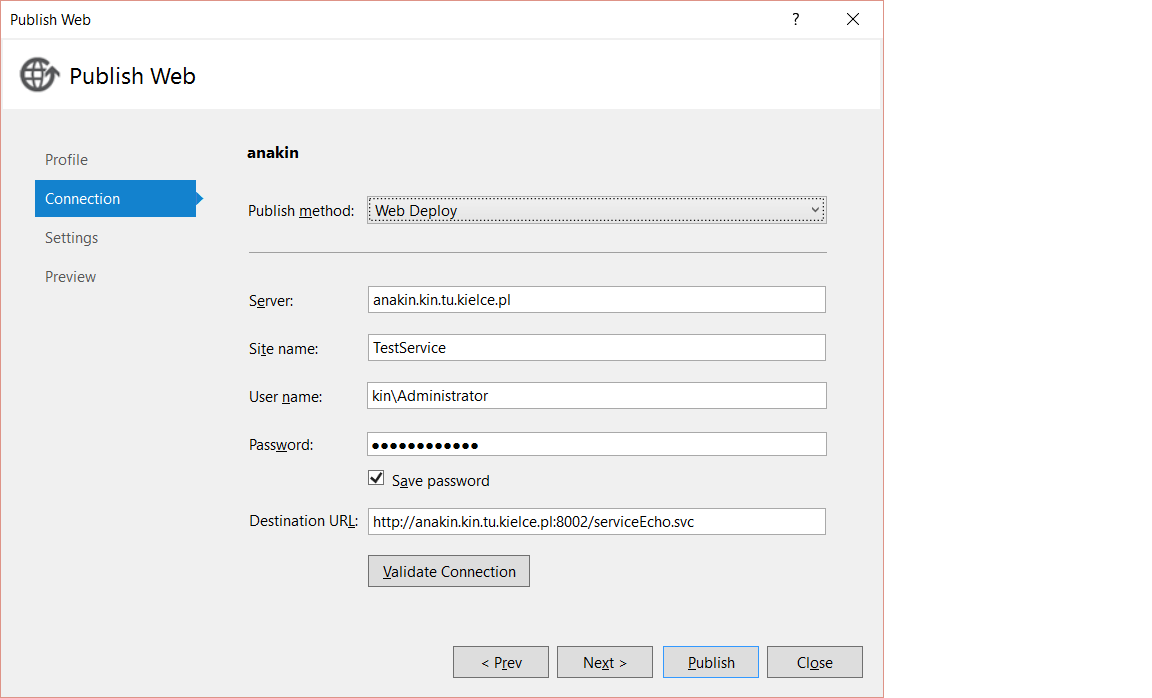This screenshot has height=698, width=1152.
Task: Click the Validate Connection button
Action: (x=449, y=571)
